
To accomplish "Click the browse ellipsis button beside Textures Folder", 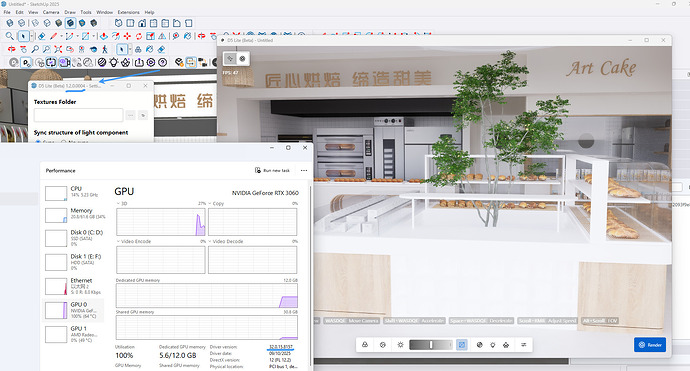I will point(131,115).
